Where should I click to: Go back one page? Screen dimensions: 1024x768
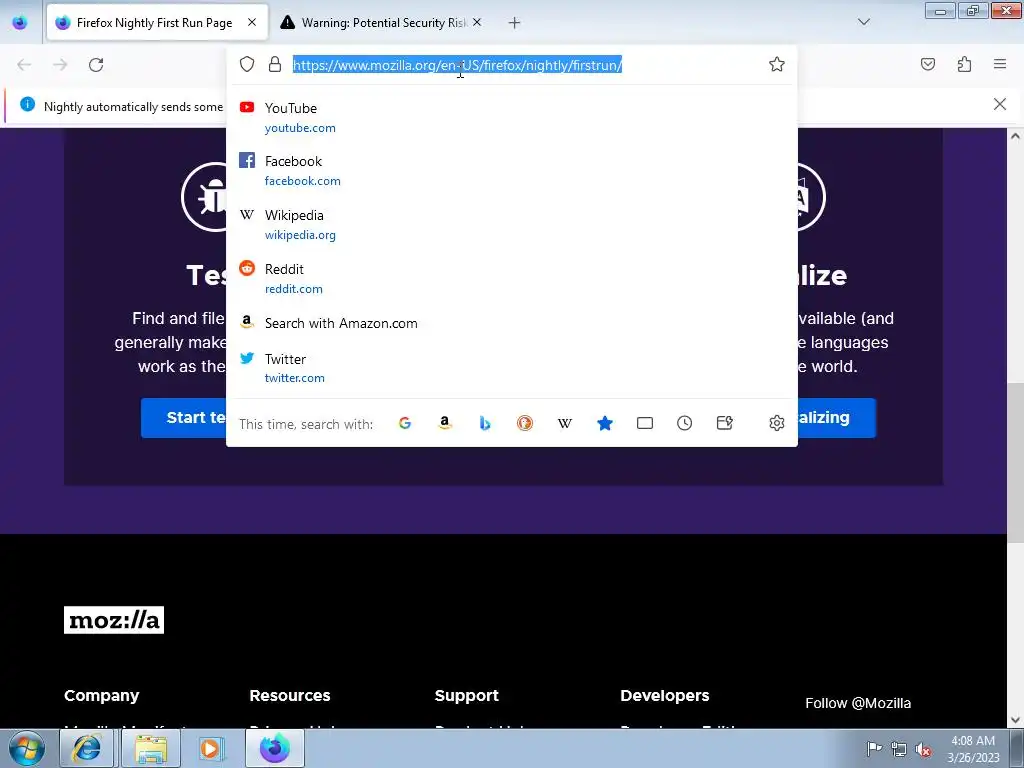click(24, 65)
